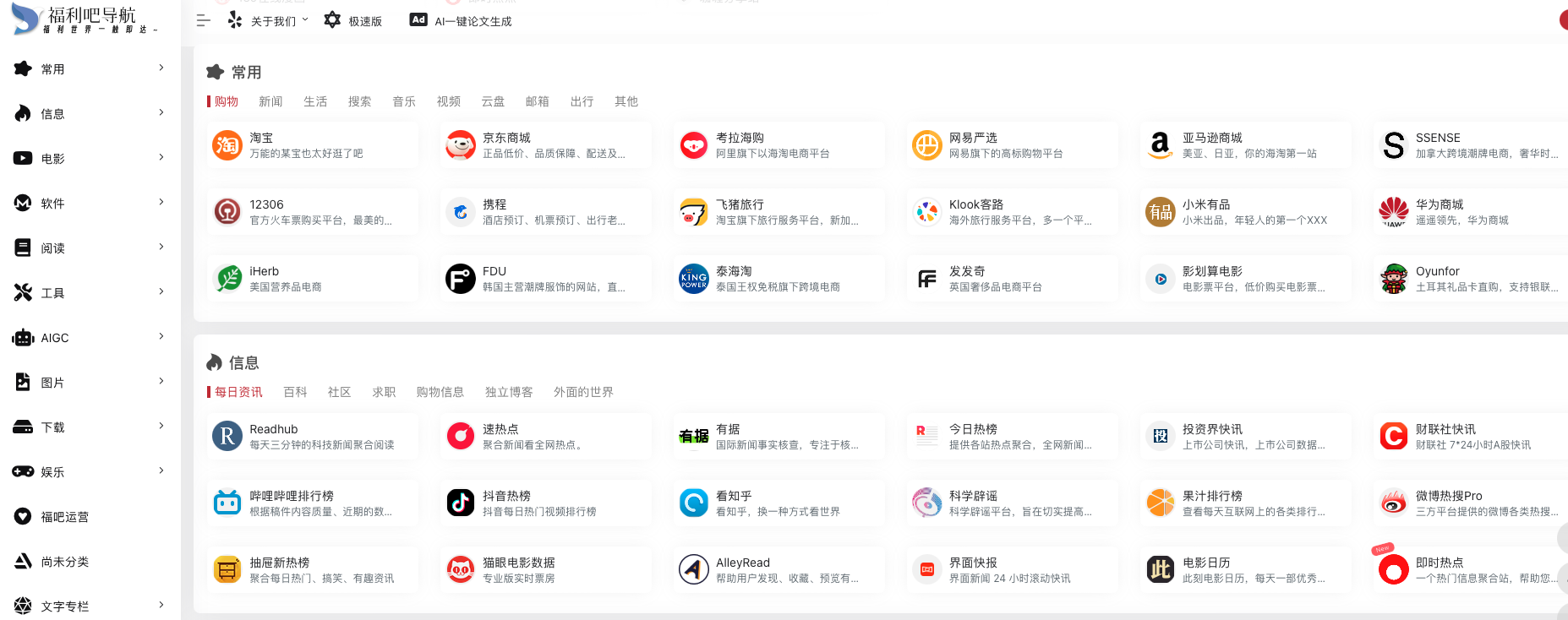Open the 华为商城 Huawei logo
1568x620 pixels.
tap(1394, 212)
